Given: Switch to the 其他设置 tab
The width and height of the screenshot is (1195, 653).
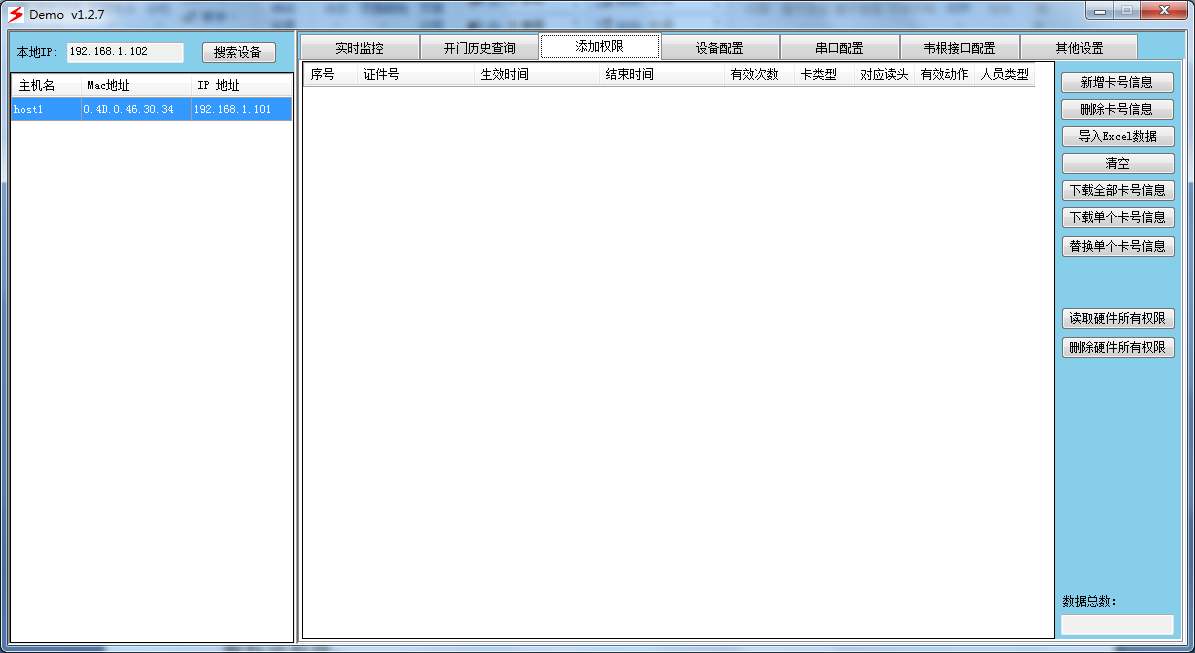Looking at the screenshot, I should 1078,48.
